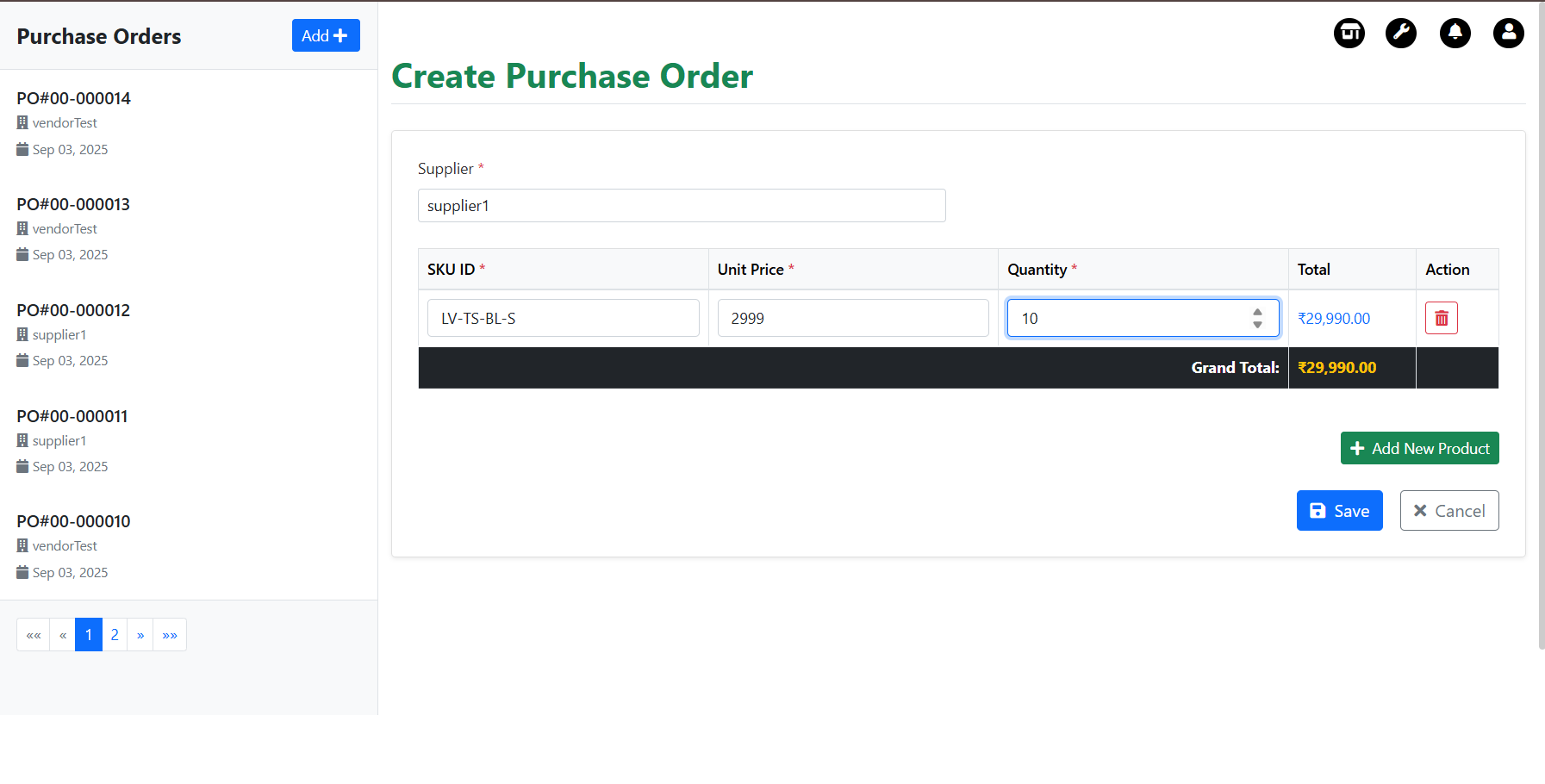Increase quantity with the up stepper arrow

tap(1257, 313)
